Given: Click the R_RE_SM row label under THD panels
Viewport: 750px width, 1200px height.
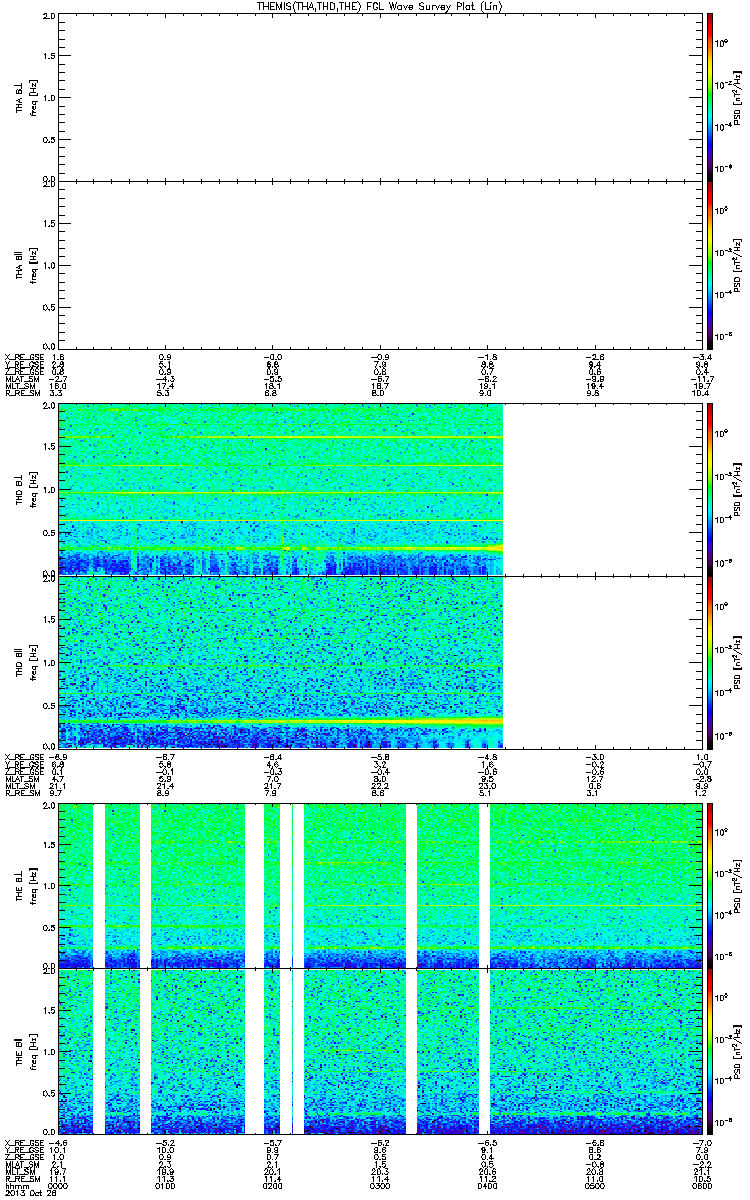Looking at the screenshot, I should [21, 791].
